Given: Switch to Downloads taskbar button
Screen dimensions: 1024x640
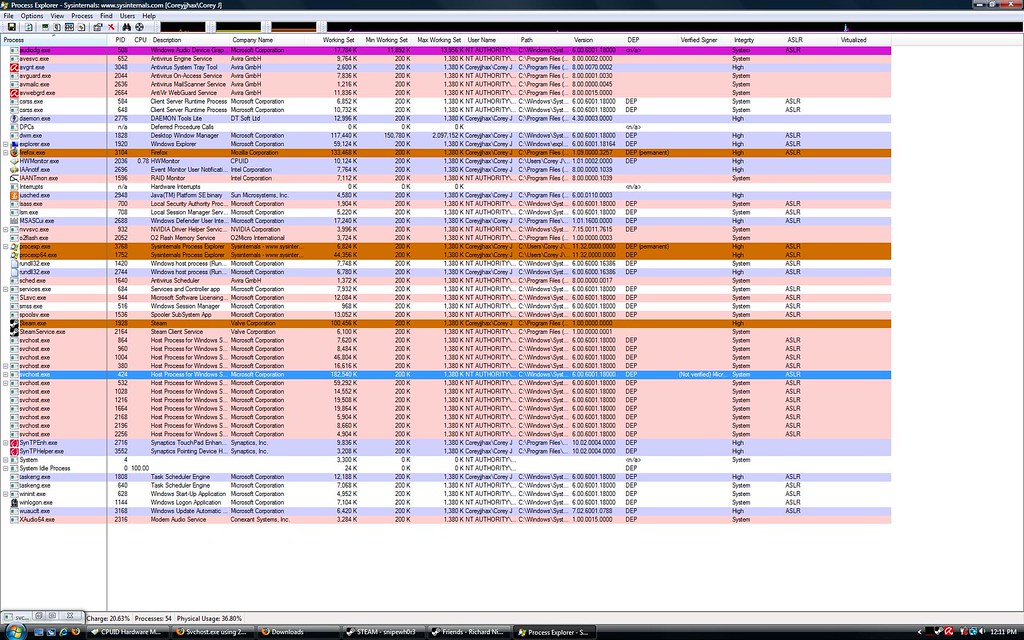Looking at the screenshot, I should pos(297,632).
